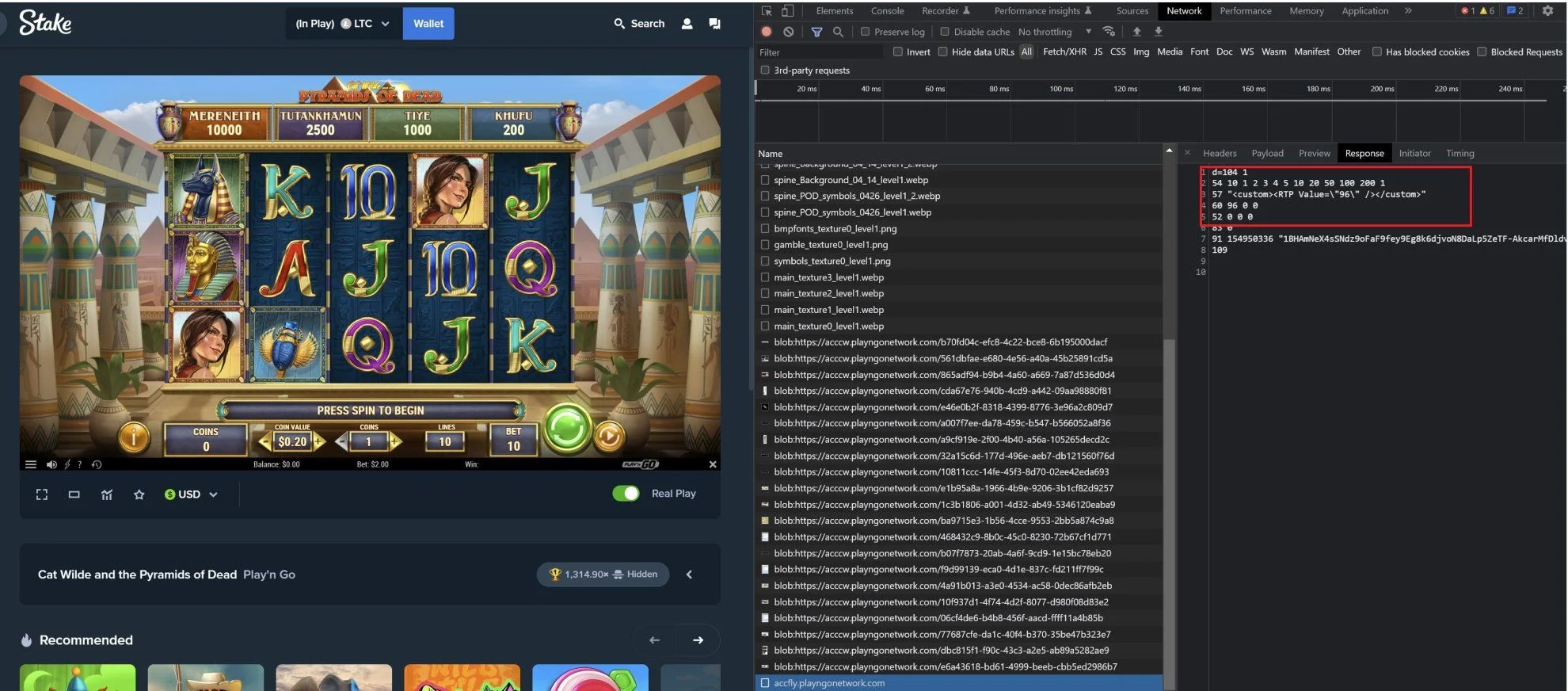Check Has blocked cookies
The width and height of the screenshot is (1568, 691).
pyautogui.click(x=1376, y=52)
